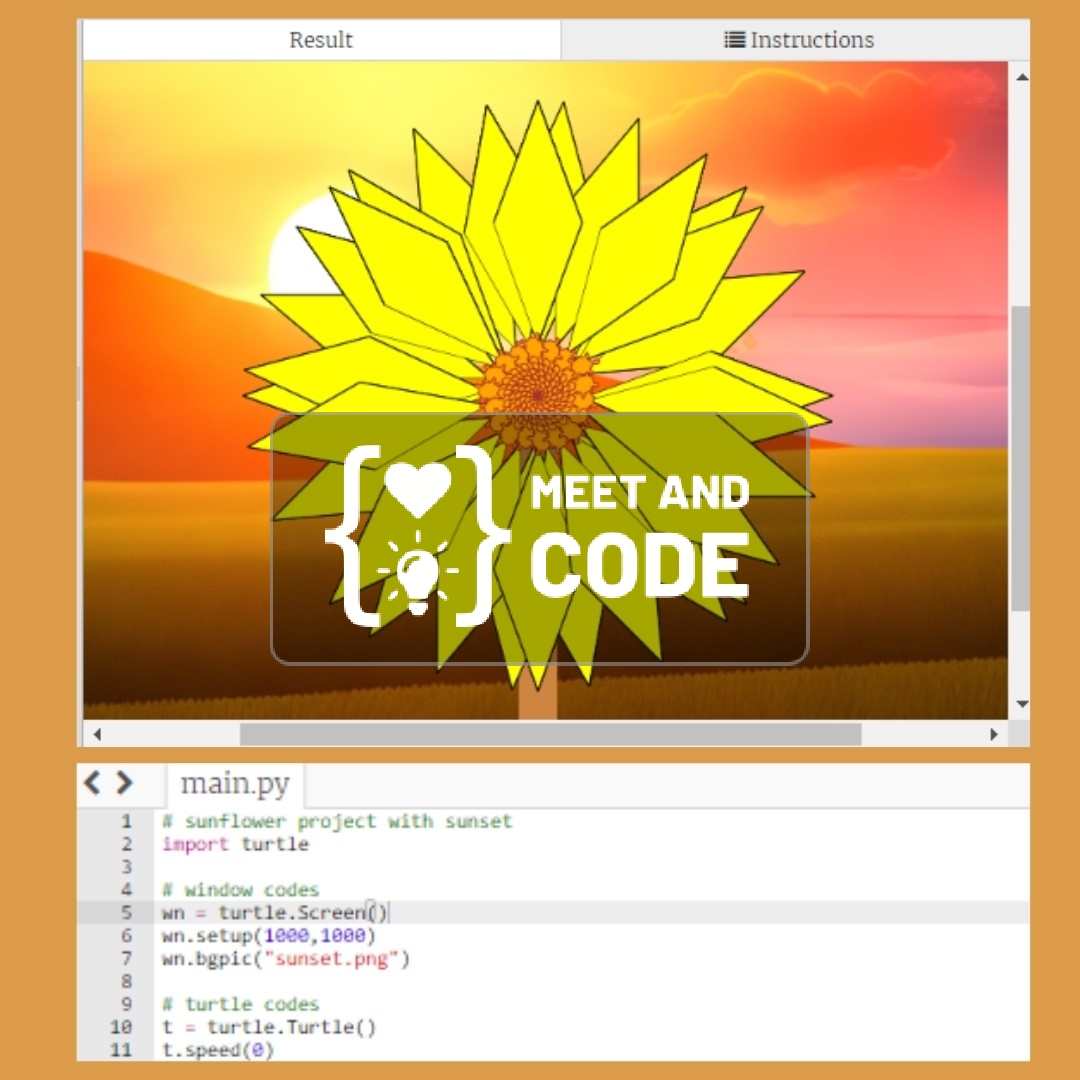The width and height of the screenshot is (1080, 1080).
Task: Click the horizontal scrollbar's left arrow
Action: coord(97,734)
